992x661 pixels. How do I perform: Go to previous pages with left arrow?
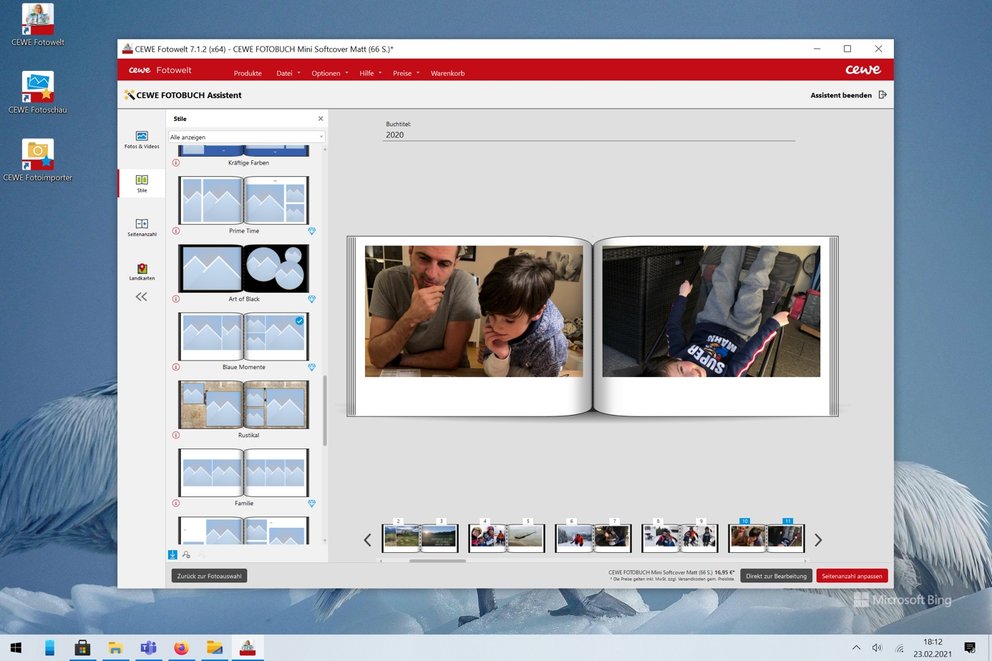pyautogui.click(x=368, y=540)
